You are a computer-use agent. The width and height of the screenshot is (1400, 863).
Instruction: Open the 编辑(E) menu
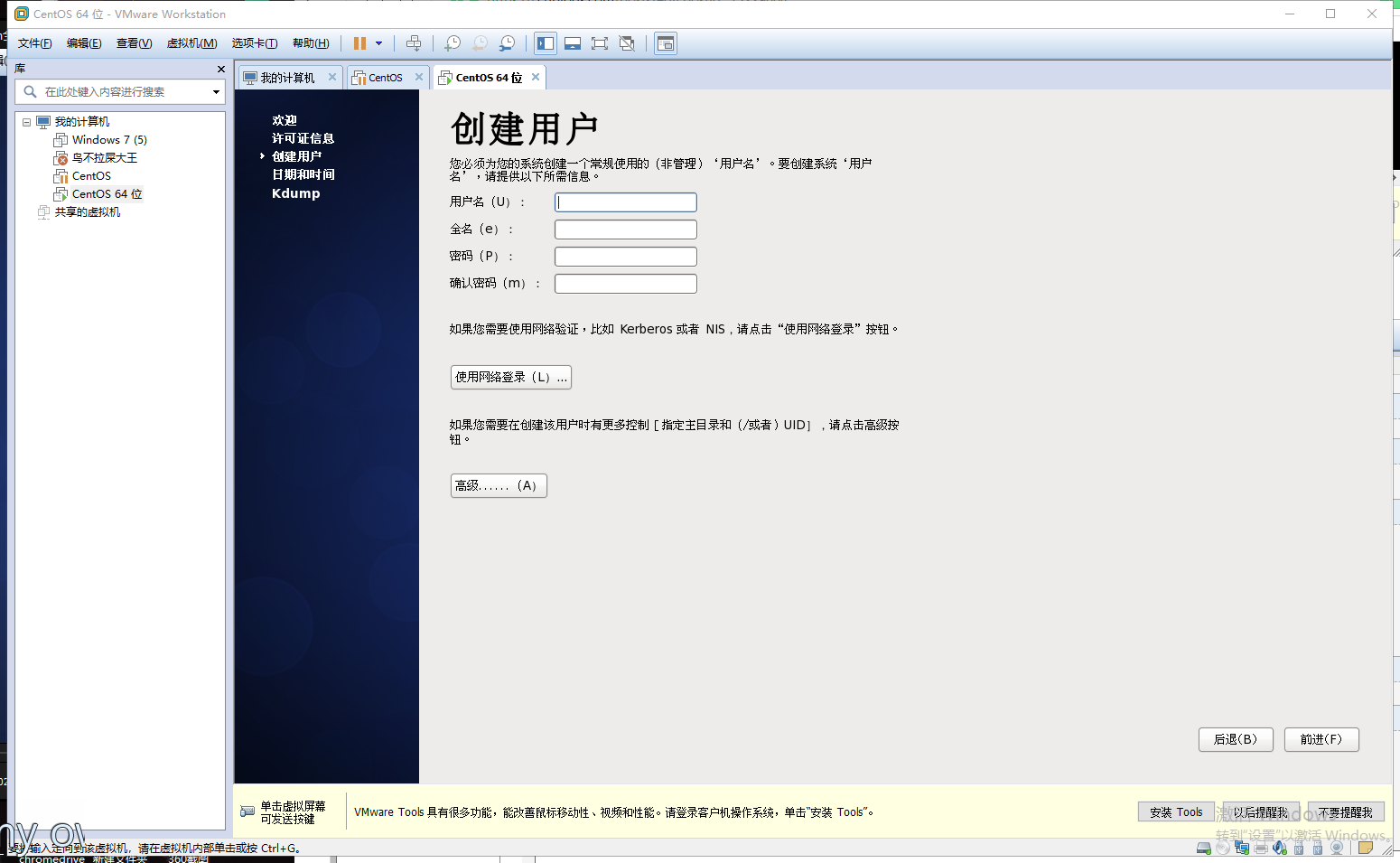click(84, 43)
